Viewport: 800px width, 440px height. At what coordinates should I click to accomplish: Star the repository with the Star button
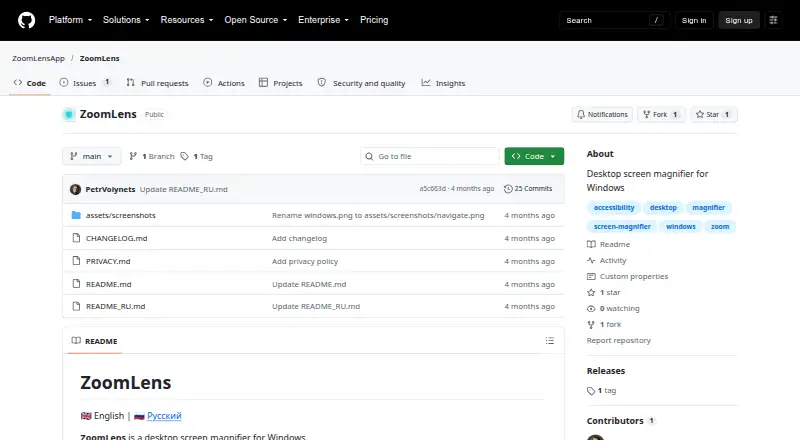coord(714,114)
